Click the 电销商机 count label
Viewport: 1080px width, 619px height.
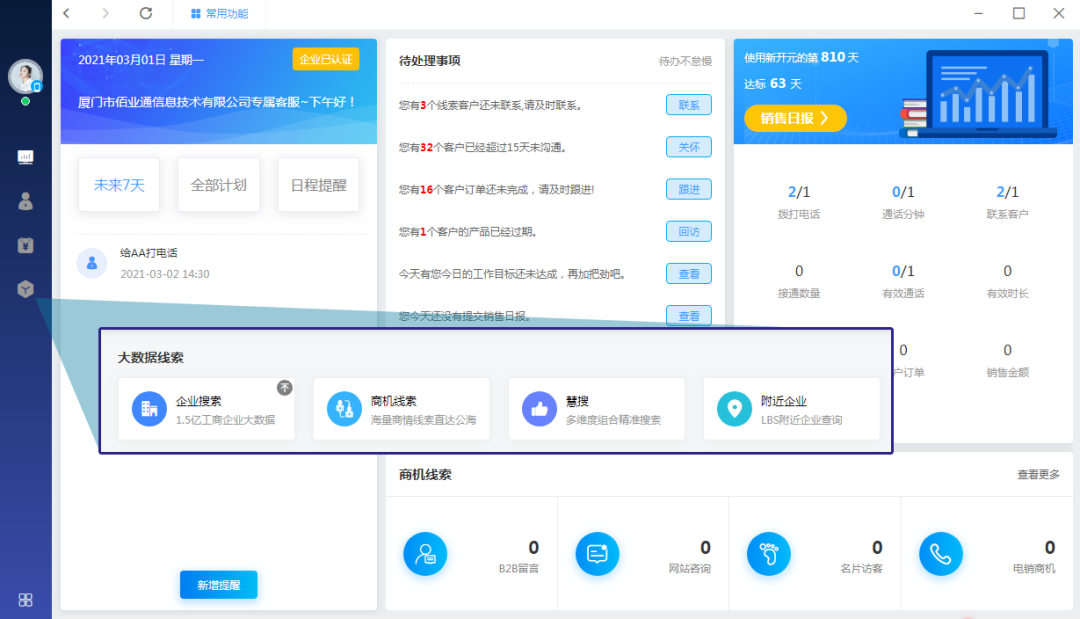click(x=1034, y=569)
